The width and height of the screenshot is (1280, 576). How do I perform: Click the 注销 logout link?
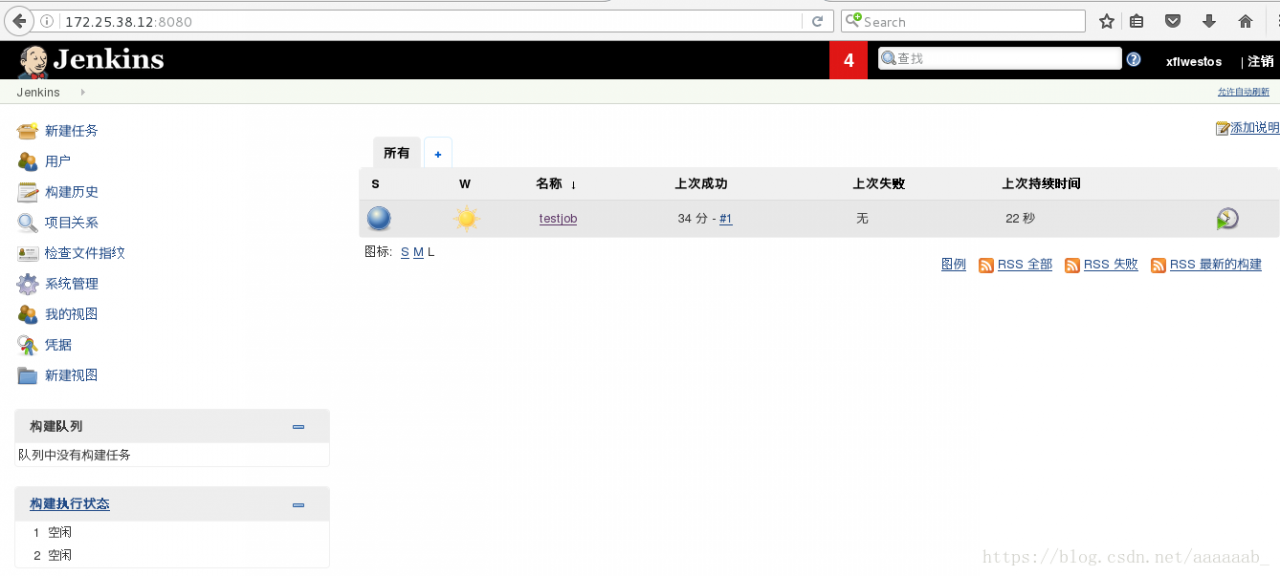pos(1261,61)
